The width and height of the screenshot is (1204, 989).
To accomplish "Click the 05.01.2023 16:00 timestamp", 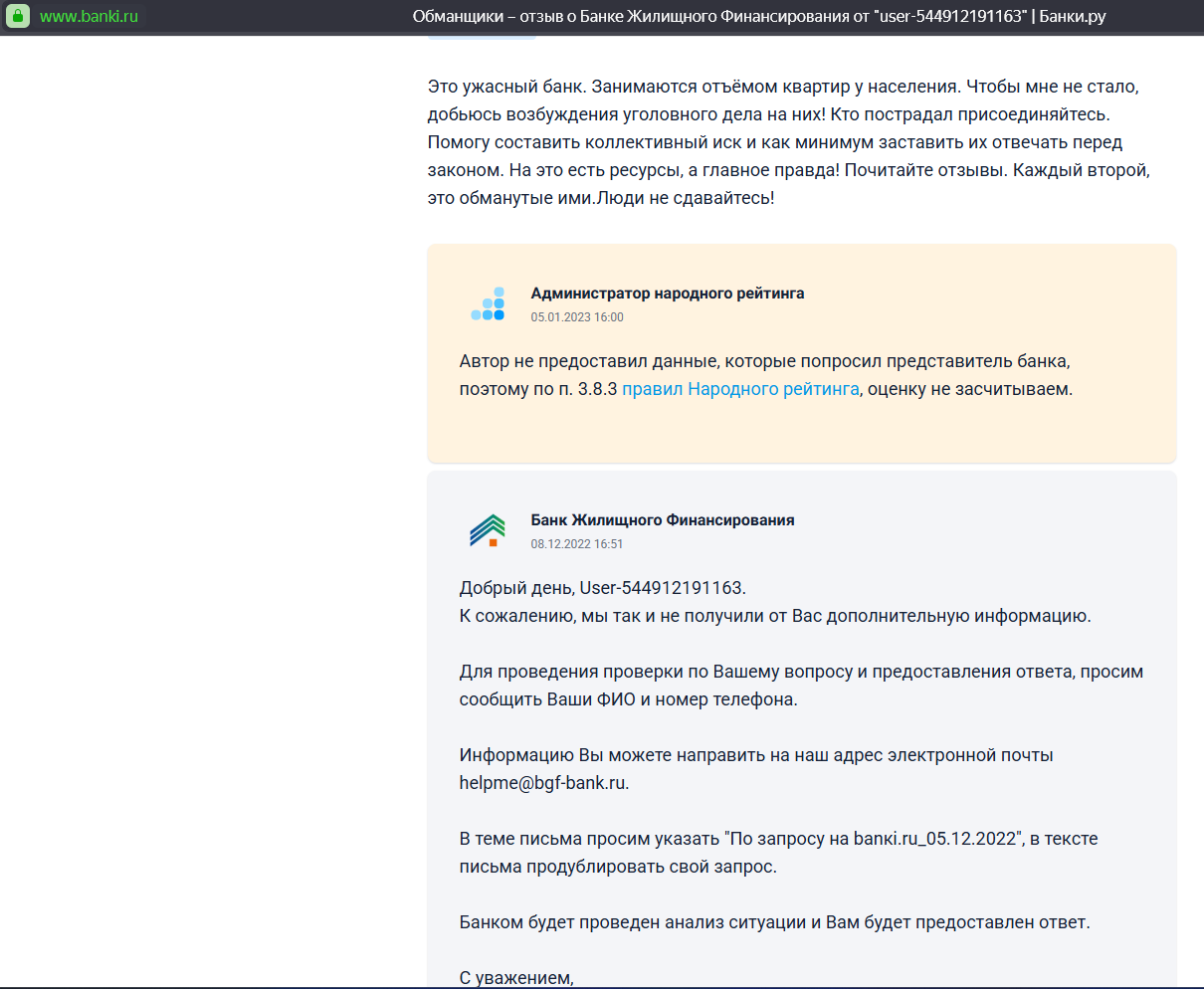I will tap(577, 317).
